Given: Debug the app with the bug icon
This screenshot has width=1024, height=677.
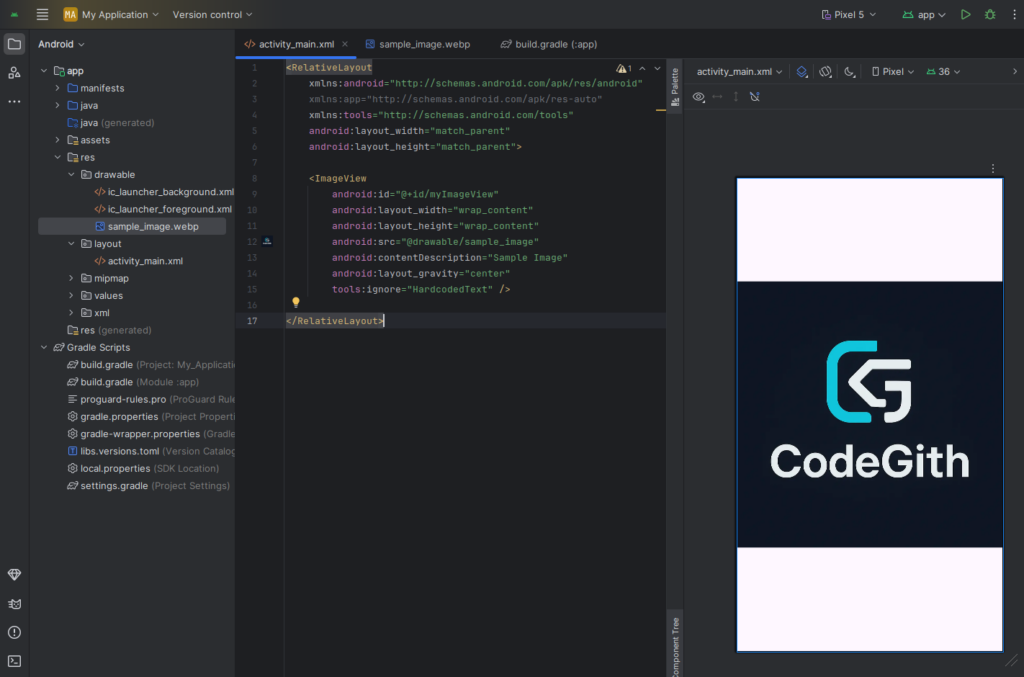Looking at the screenshot, I should 990,14.
